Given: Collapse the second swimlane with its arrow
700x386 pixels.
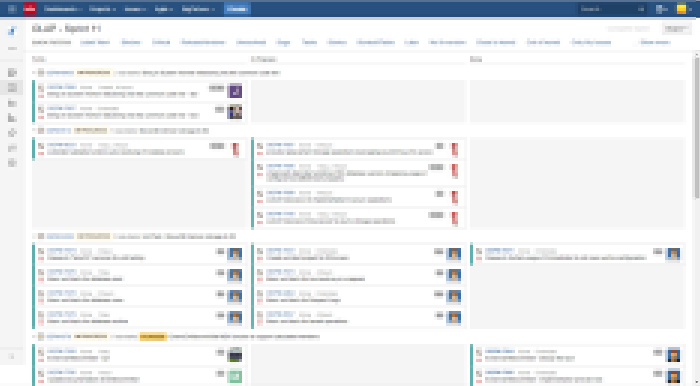Looking at the screenshot, I should click(34, 131).
